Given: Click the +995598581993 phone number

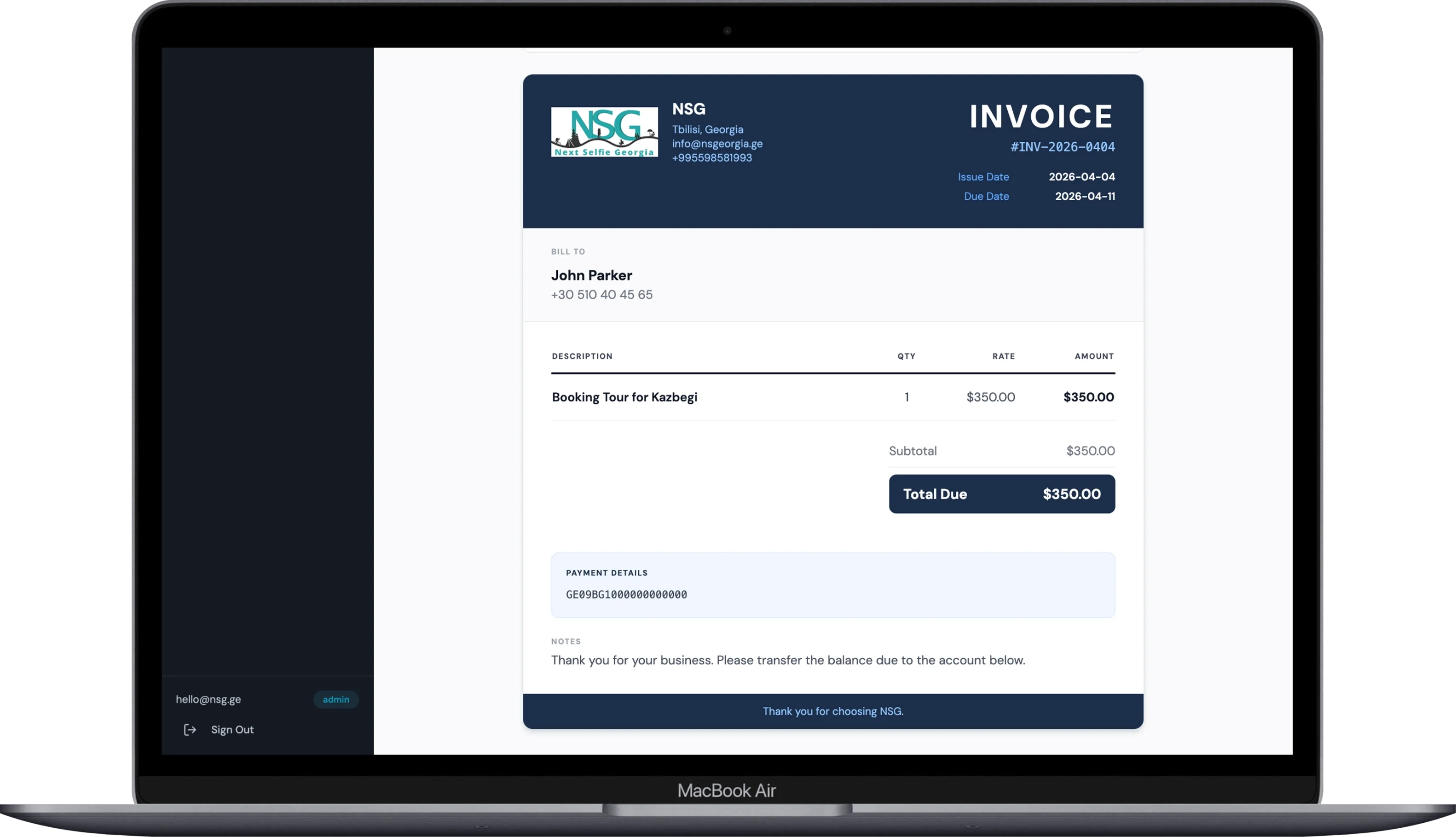Looking at the screenshot, I should click(x=712, y=157).
